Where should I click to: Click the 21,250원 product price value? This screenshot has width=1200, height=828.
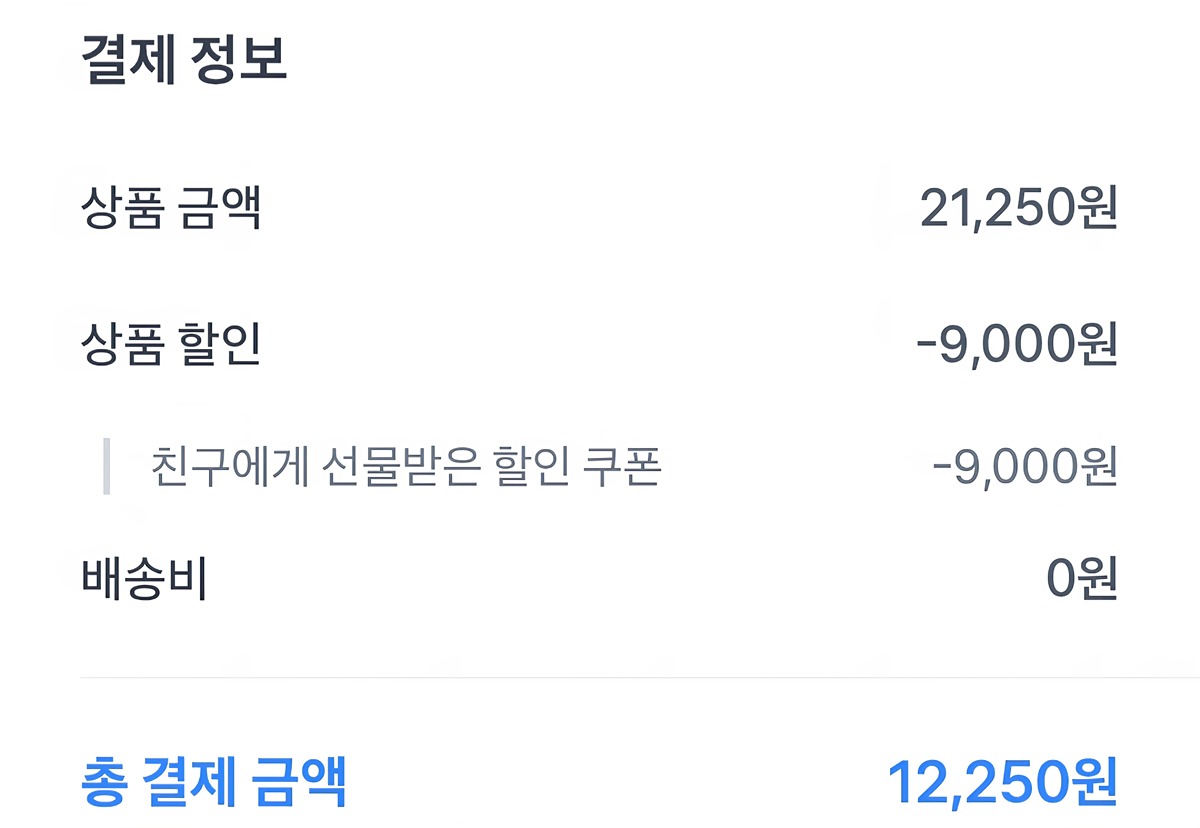pyautogui.click(x=1017, y=208)
